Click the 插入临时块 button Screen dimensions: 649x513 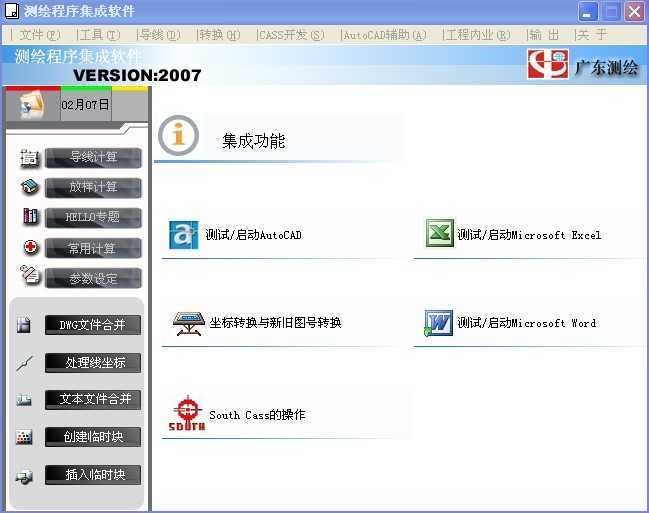coord(93,474)
